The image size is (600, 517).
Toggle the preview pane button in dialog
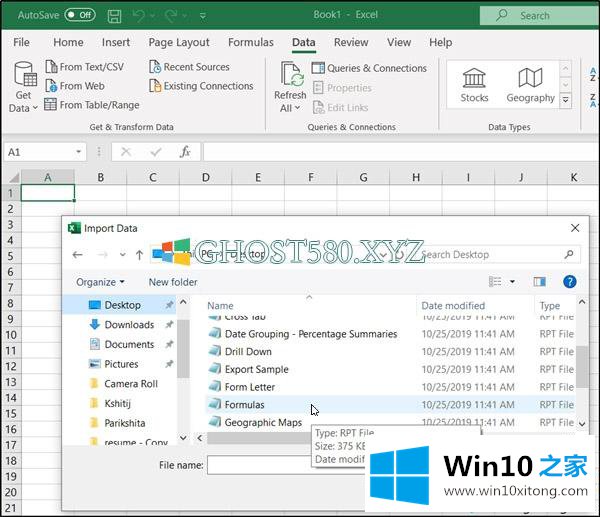point(540,282)
